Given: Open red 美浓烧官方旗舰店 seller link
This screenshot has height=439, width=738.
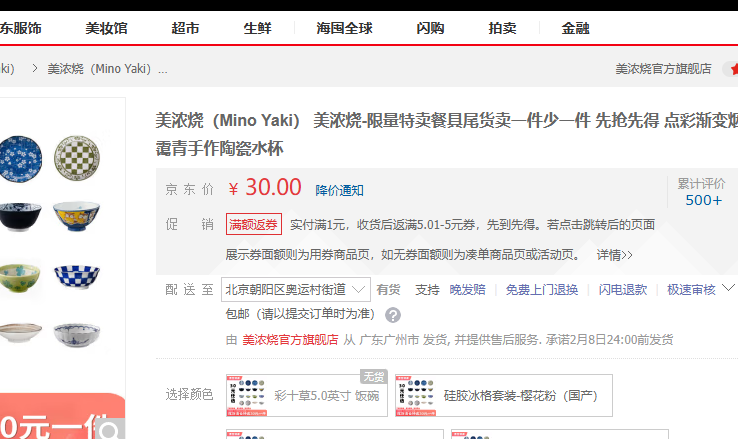Looking at the screenshot, I should (x=290, y=340).
